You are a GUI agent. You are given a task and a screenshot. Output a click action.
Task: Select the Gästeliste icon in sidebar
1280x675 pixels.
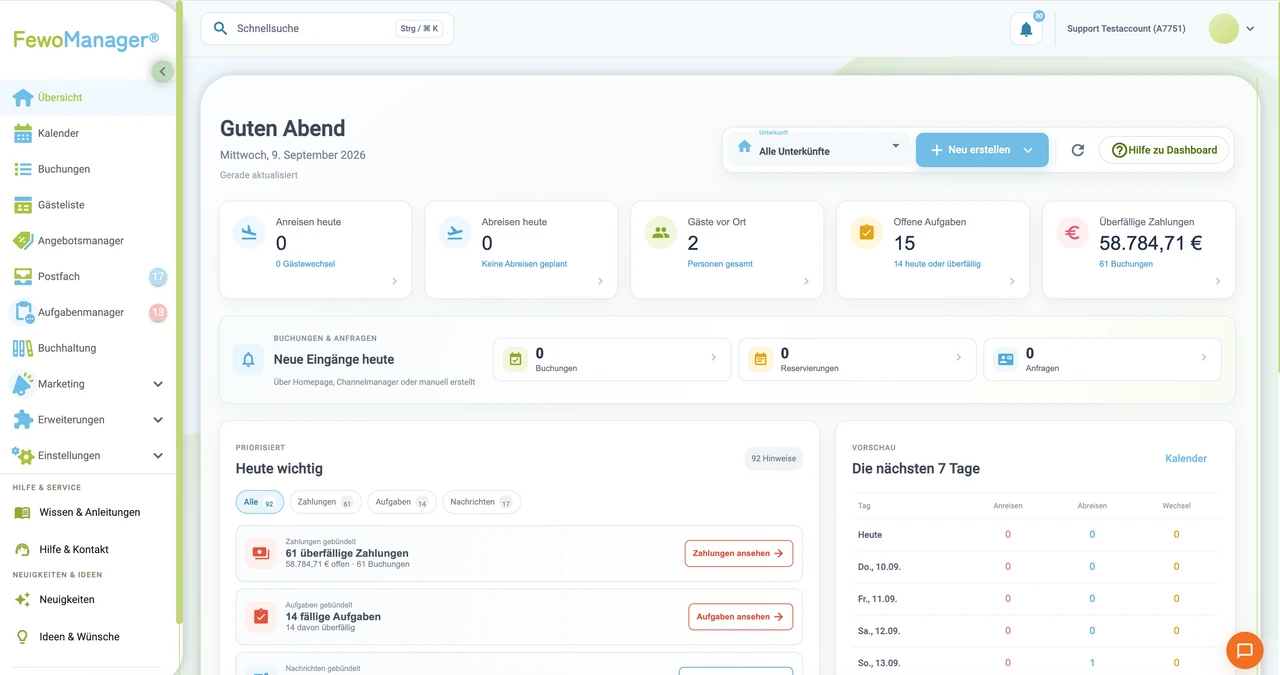tap(22, 205)
